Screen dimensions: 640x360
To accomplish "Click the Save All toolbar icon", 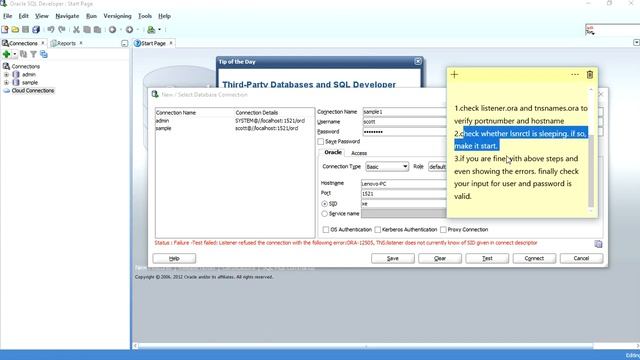I will (x=36, y=29).
